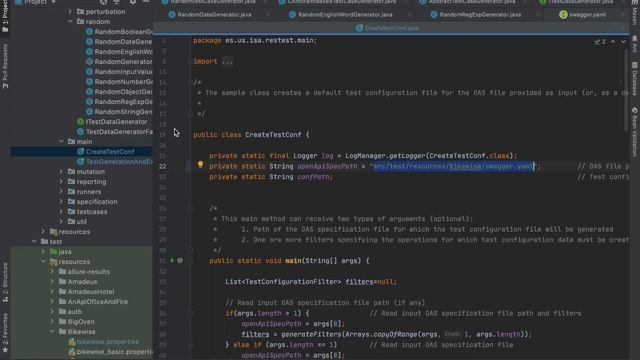This screenshot has height=360, width=640.
Task: Open RandomBooleanGenerator class file
Action: coord(119,31)
